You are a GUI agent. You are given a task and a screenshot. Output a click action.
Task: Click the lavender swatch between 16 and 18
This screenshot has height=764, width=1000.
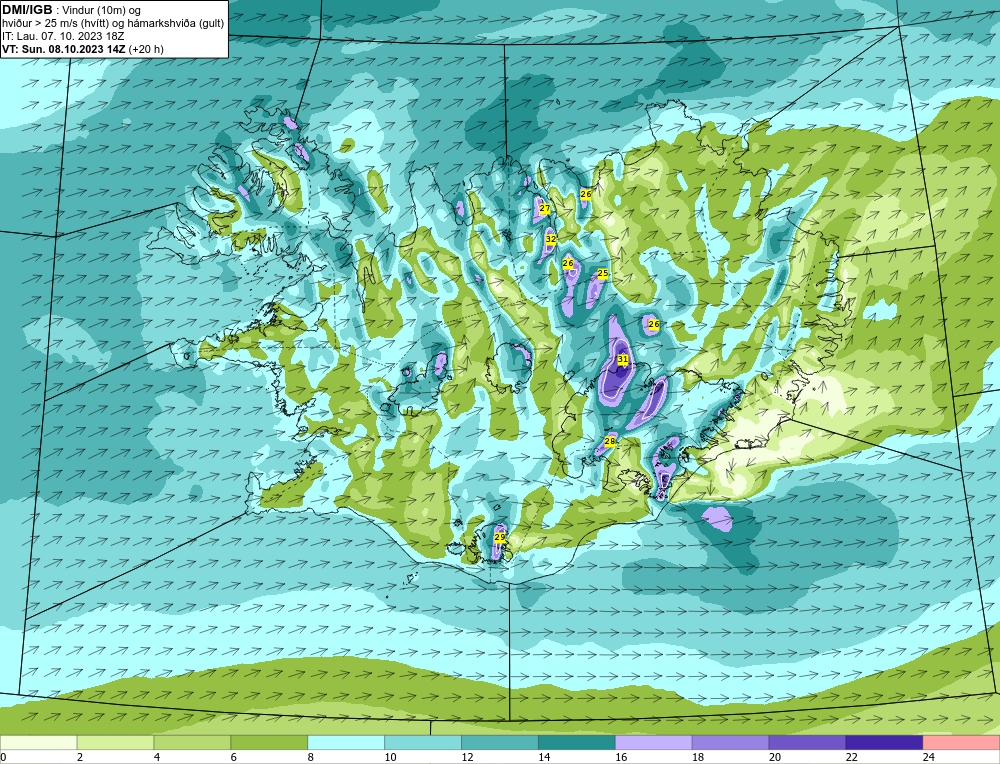pyautogui.click(x=654, y=743)
